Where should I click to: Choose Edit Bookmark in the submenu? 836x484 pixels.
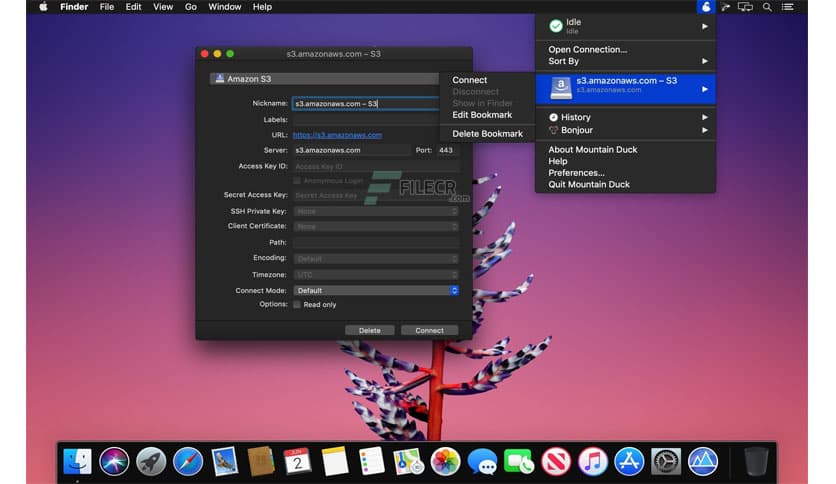click(x=482, y=115)
